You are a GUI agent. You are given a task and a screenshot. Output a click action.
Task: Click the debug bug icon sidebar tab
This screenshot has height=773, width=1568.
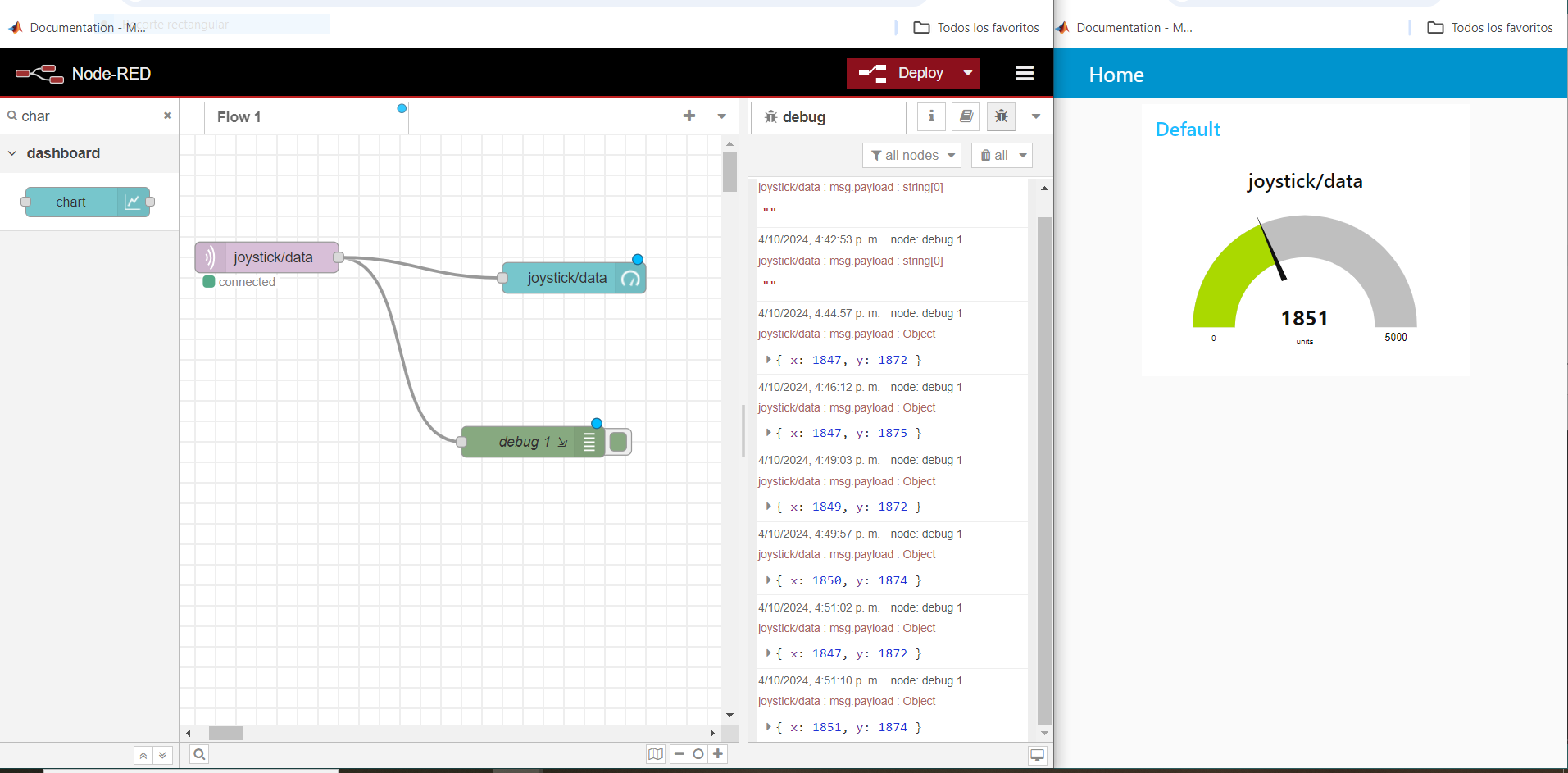1002,116
